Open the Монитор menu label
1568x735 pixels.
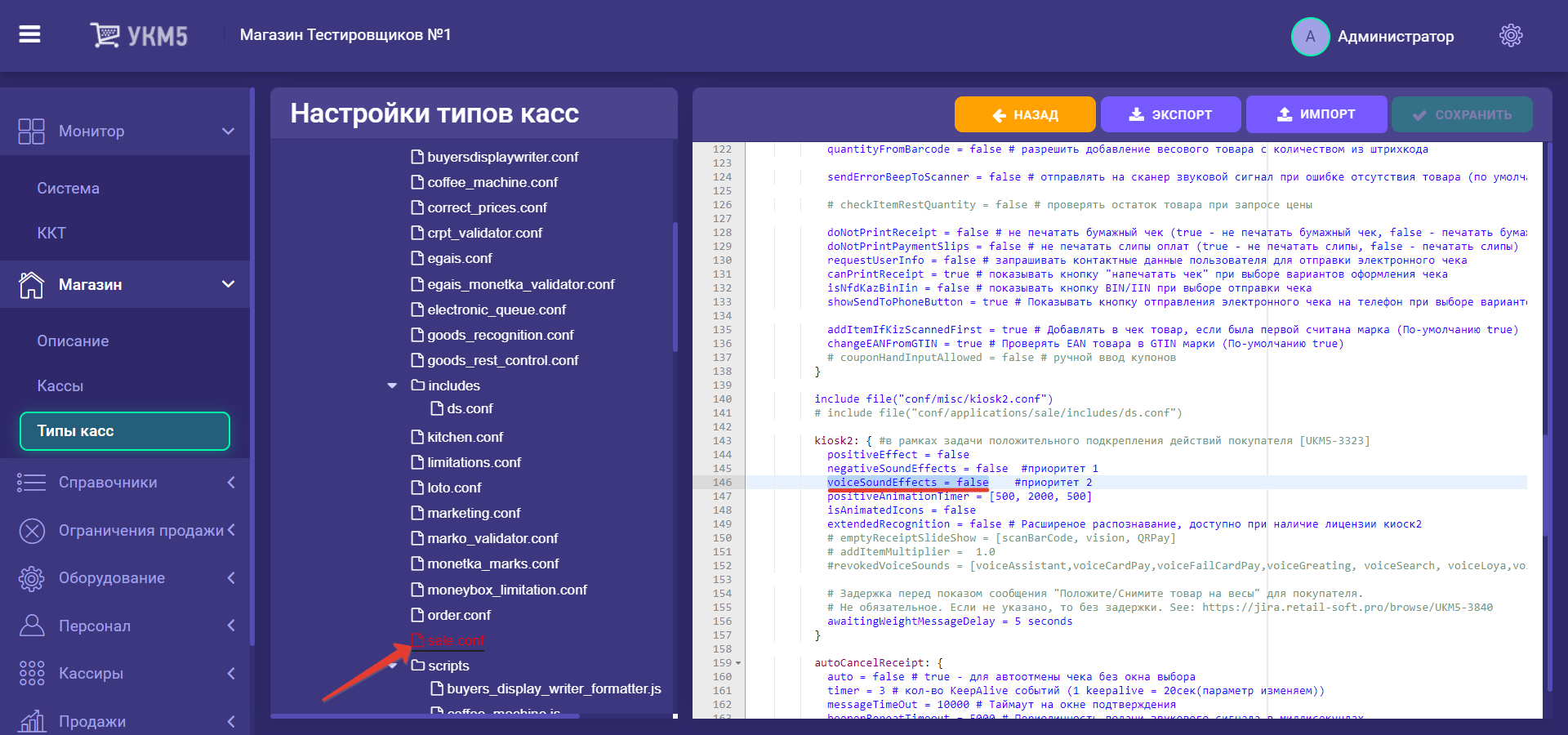(91, 131)
